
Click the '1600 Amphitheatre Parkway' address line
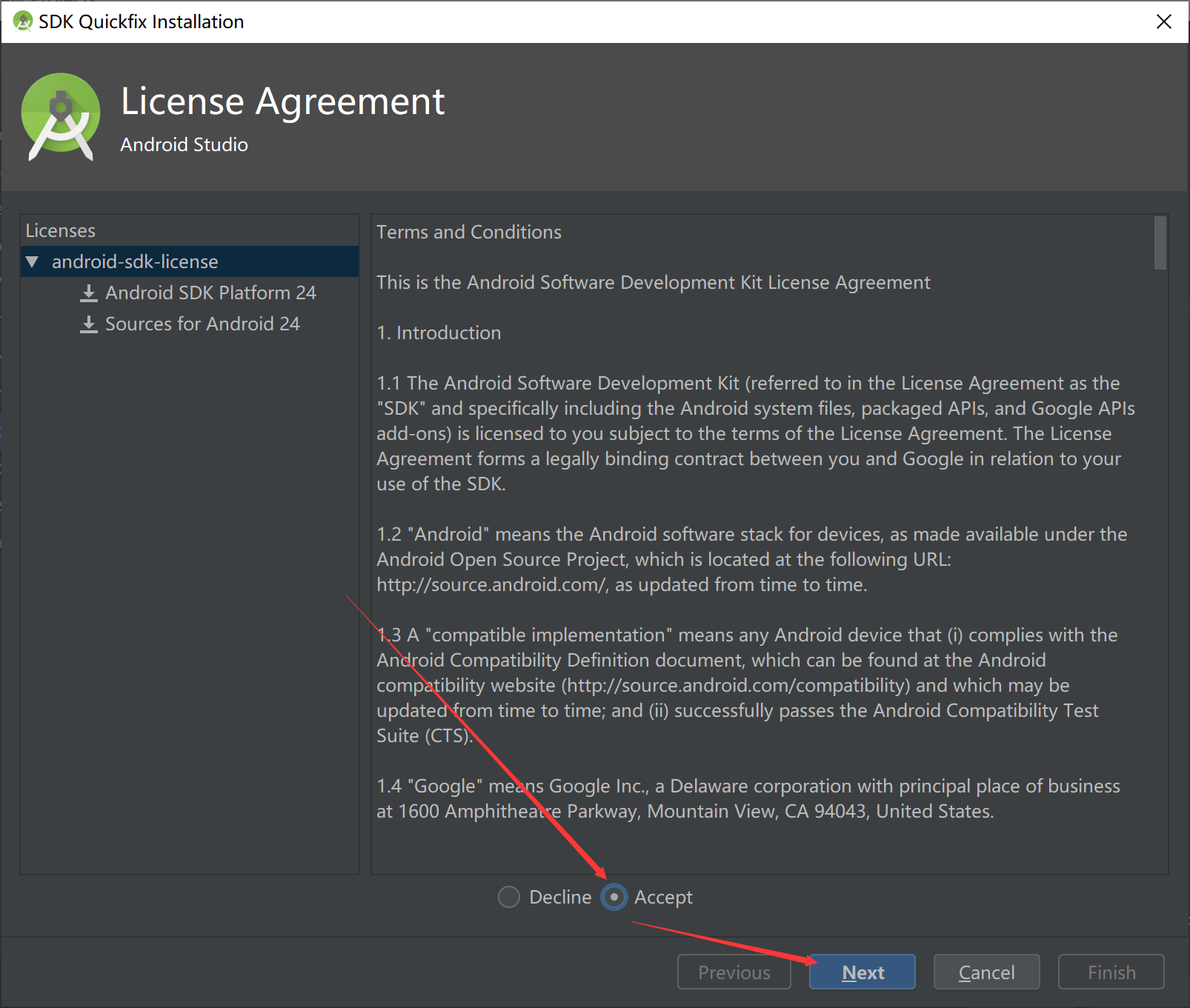point(685,811)
